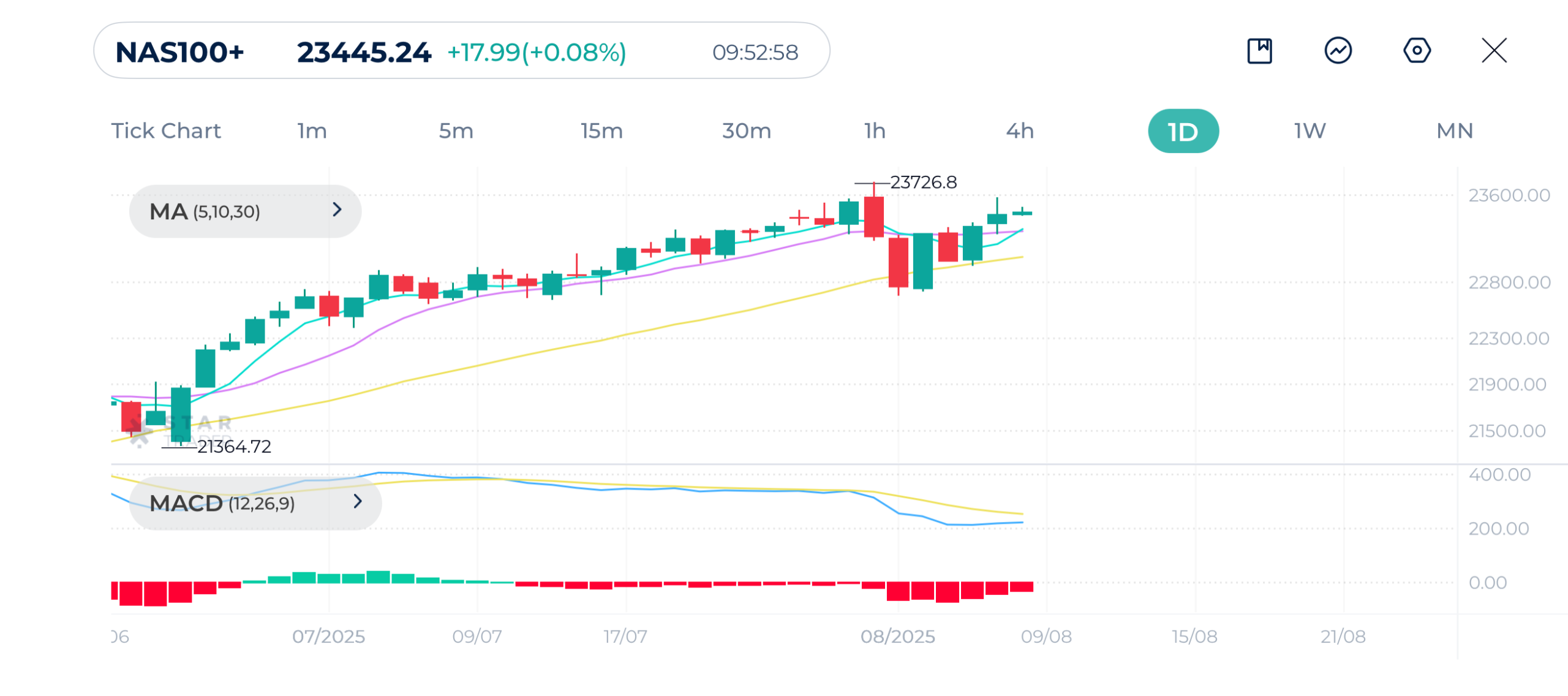The image size is (1568, 696).
Task: Switch chart to 4h timeframe
Action: tap(1020, 131)
